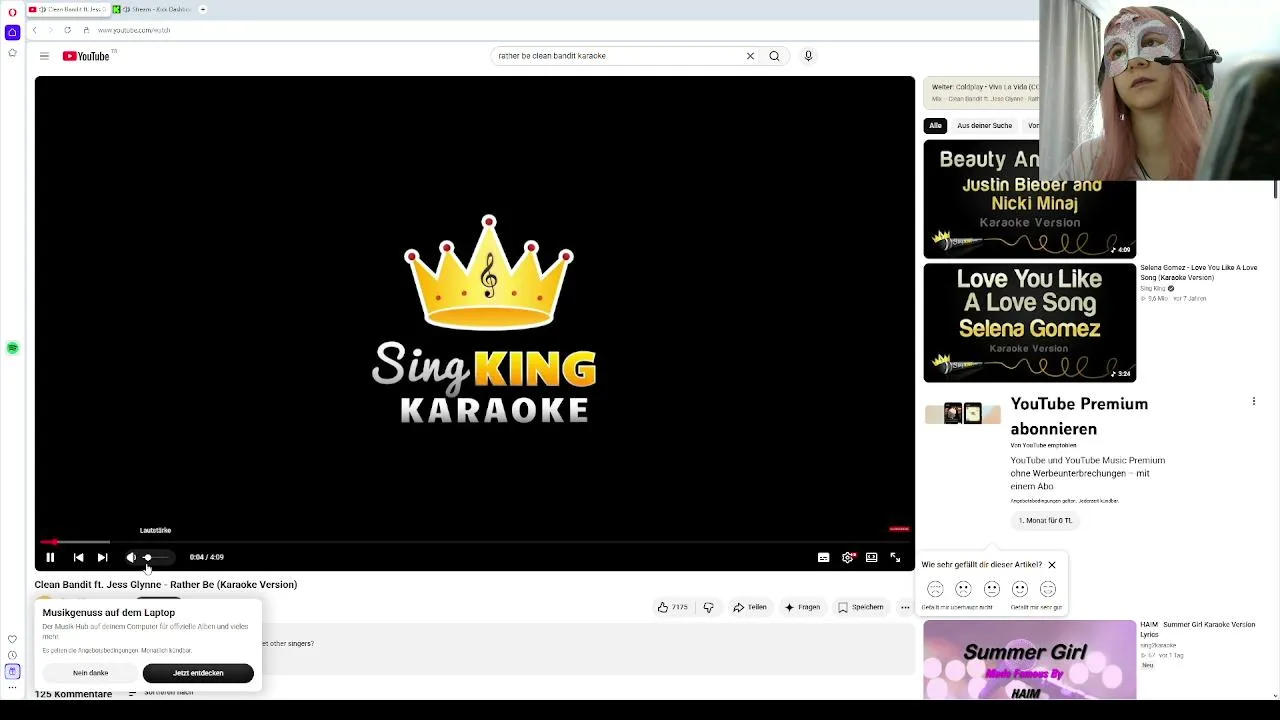This screenshot has height=720, width=1280.
Task: Open the HAIM Summer Girl karaoke thumbnail
Action: tap(1029, 660)
